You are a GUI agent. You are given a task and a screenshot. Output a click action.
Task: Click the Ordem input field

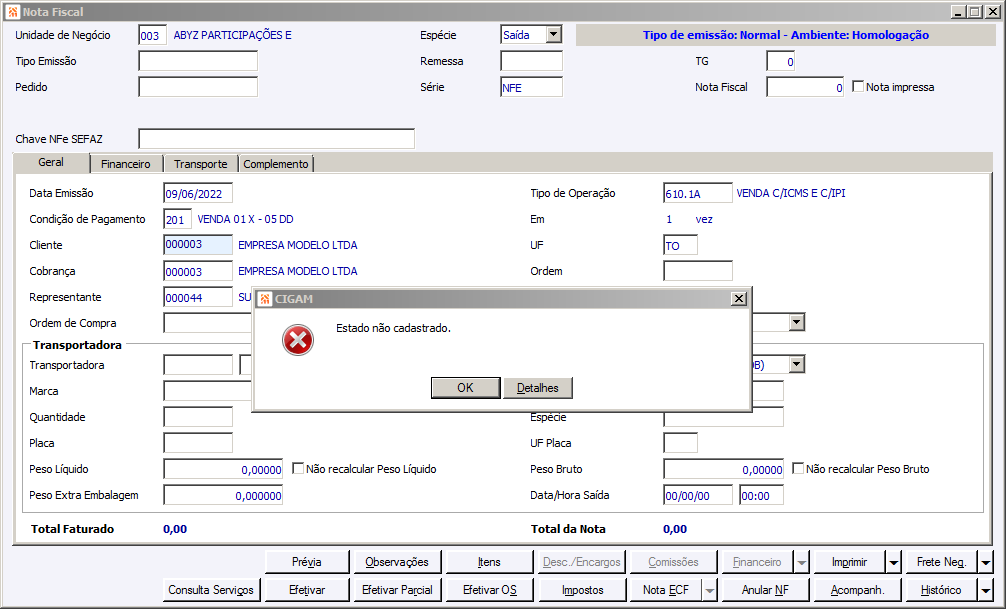click(x=698, y=271)
